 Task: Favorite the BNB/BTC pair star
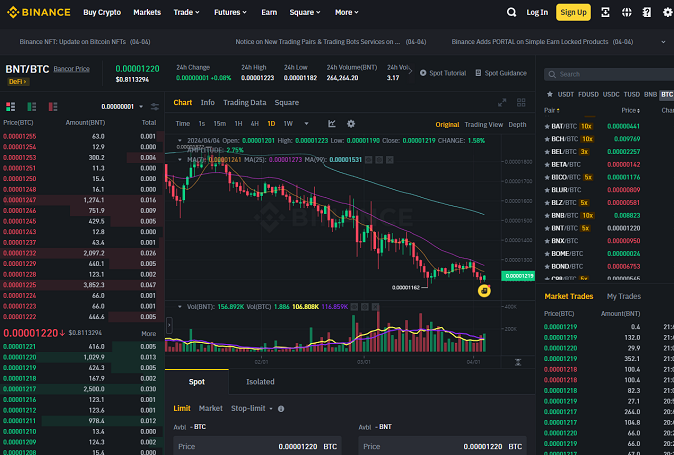click(x=547, y=215)
